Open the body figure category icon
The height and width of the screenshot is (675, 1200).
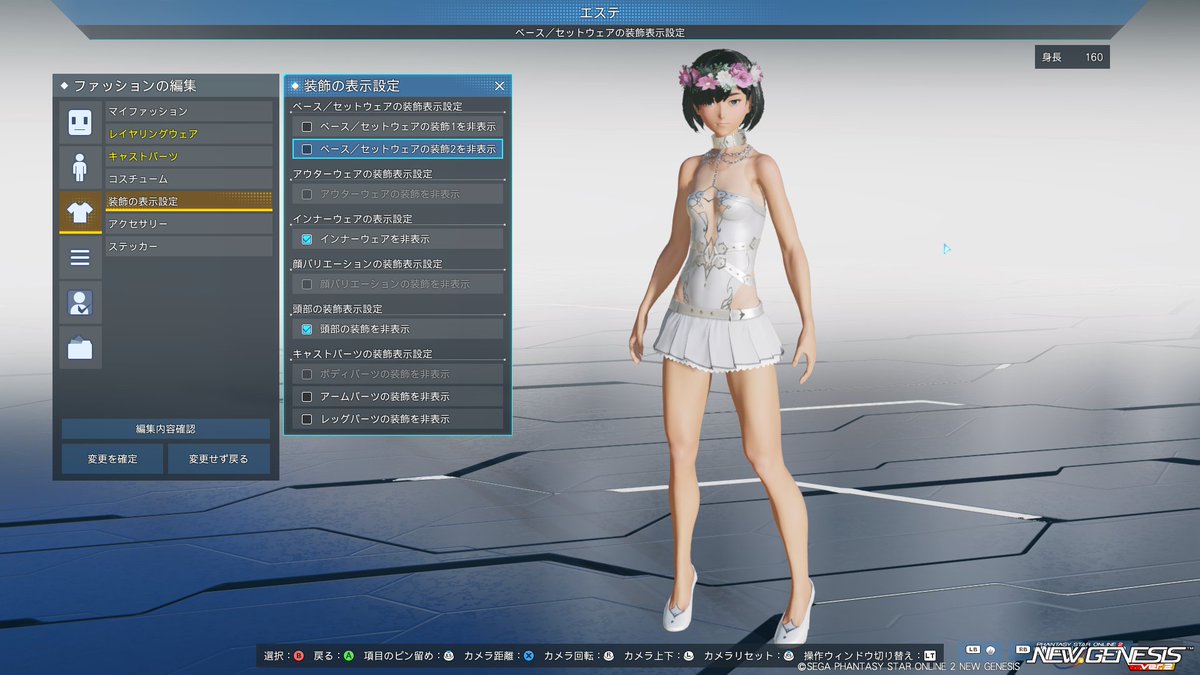pyautogui.click(x=80, y=167)
